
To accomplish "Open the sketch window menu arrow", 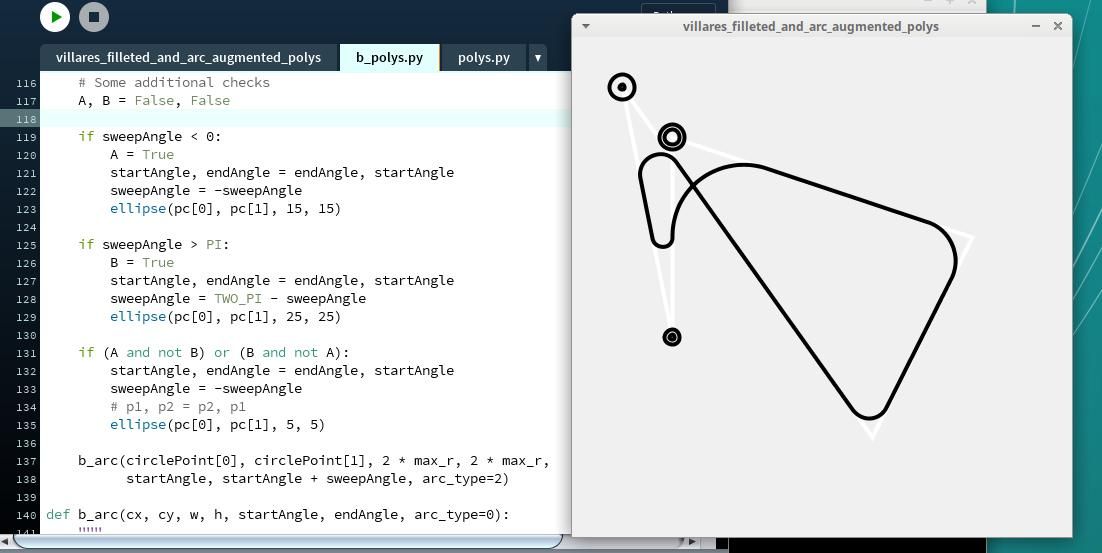I will [586, 26].
